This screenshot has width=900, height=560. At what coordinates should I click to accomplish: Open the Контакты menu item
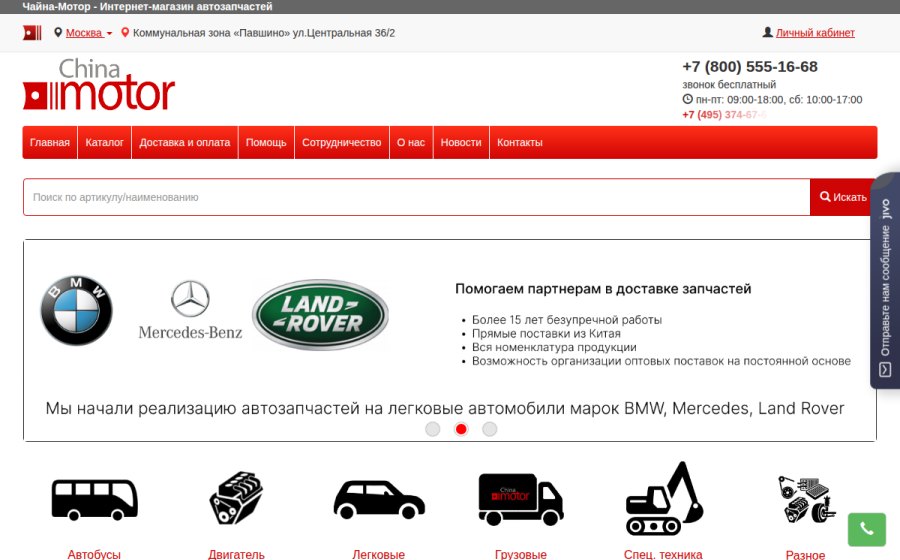click(x=520, y=142)
